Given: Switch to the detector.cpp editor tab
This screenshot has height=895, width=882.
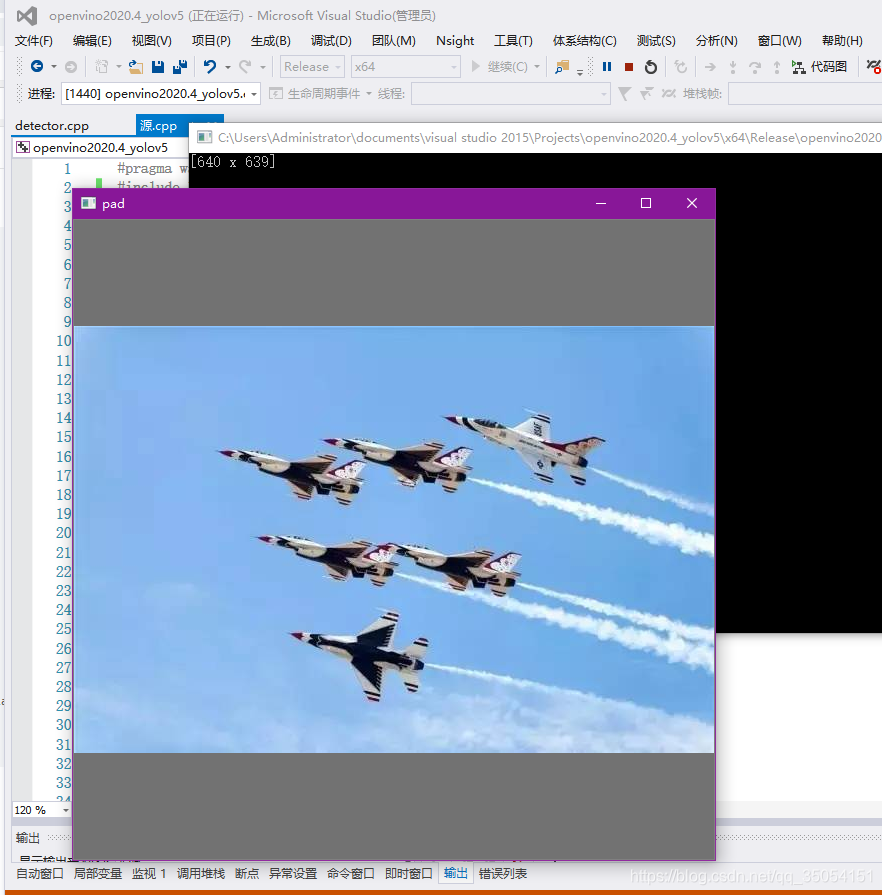Looking at the screenshot, I should (x=52, y=126).
